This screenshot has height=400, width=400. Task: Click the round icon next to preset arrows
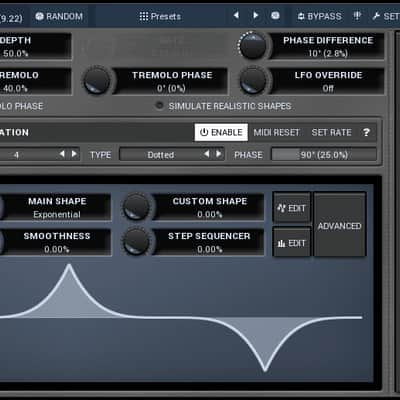(x=275, y=15)
